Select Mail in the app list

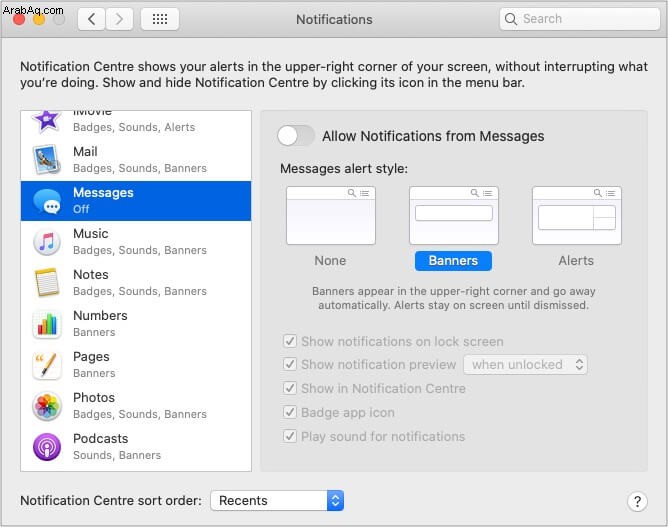point(136,160)
